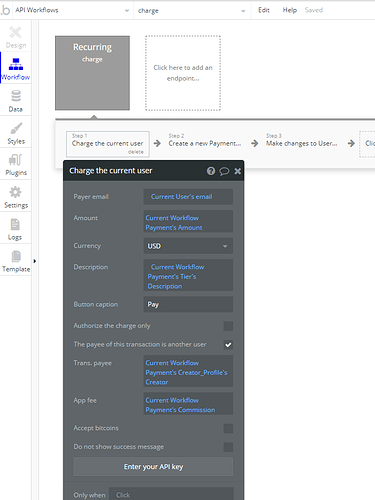375x500 pixels.
Task: Open the Help menu
Action: pos(290,10)
